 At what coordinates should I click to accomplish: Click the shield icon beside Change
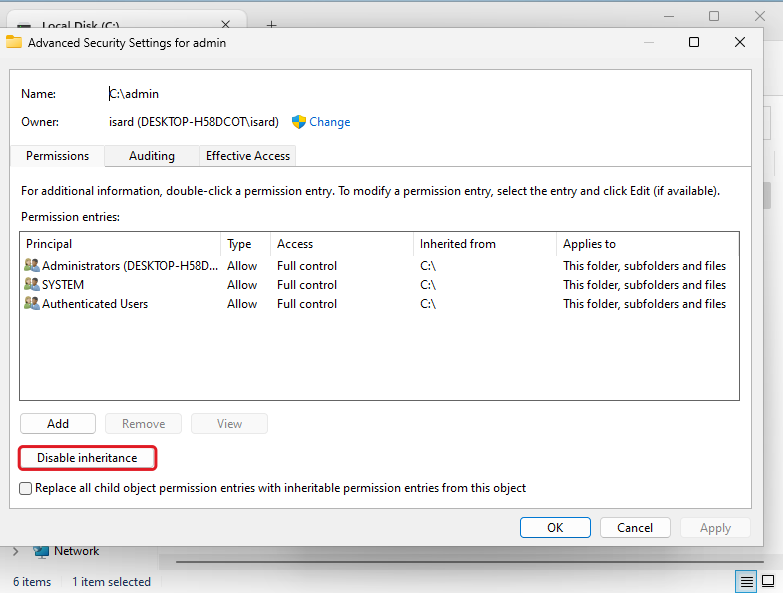point(298,122)
